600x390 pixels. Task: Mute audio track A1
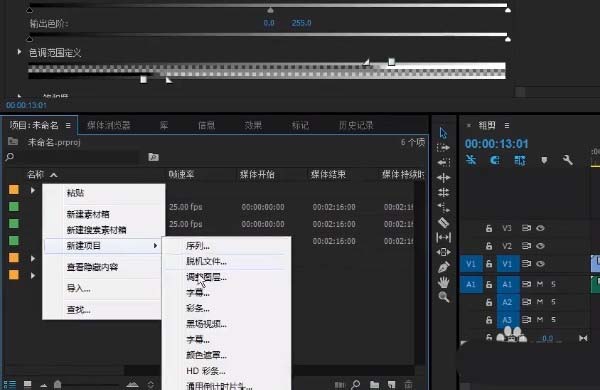(540, 284)
